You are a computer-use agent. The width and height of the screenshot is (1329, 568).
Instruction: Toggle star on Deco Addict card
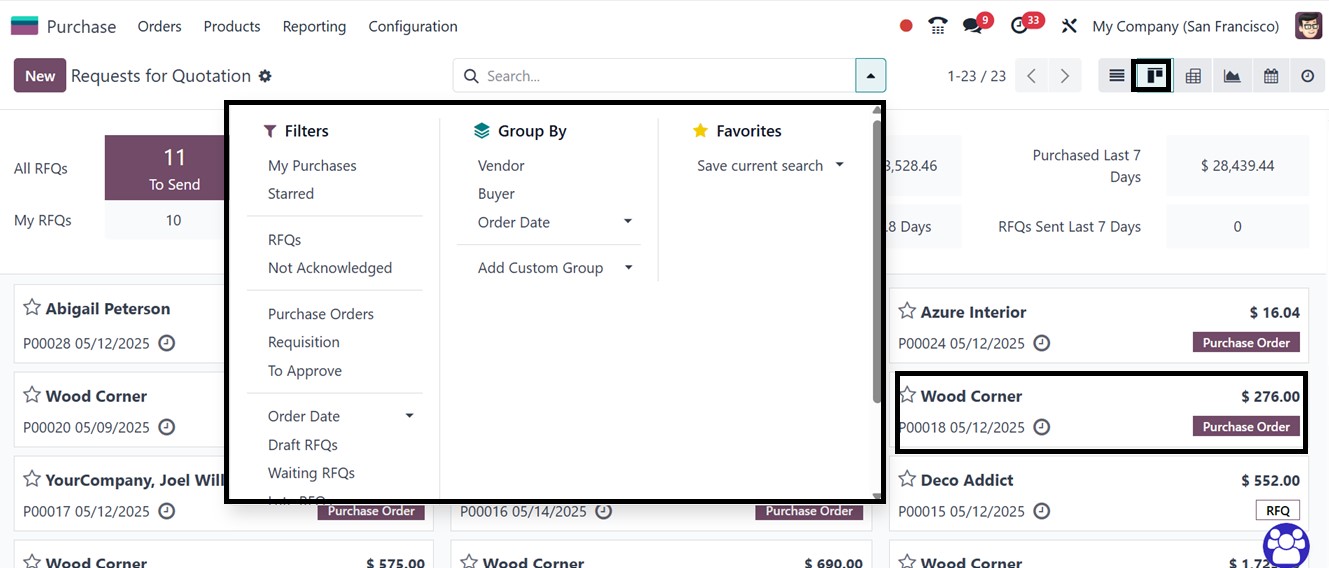click(x=907, y=479)
